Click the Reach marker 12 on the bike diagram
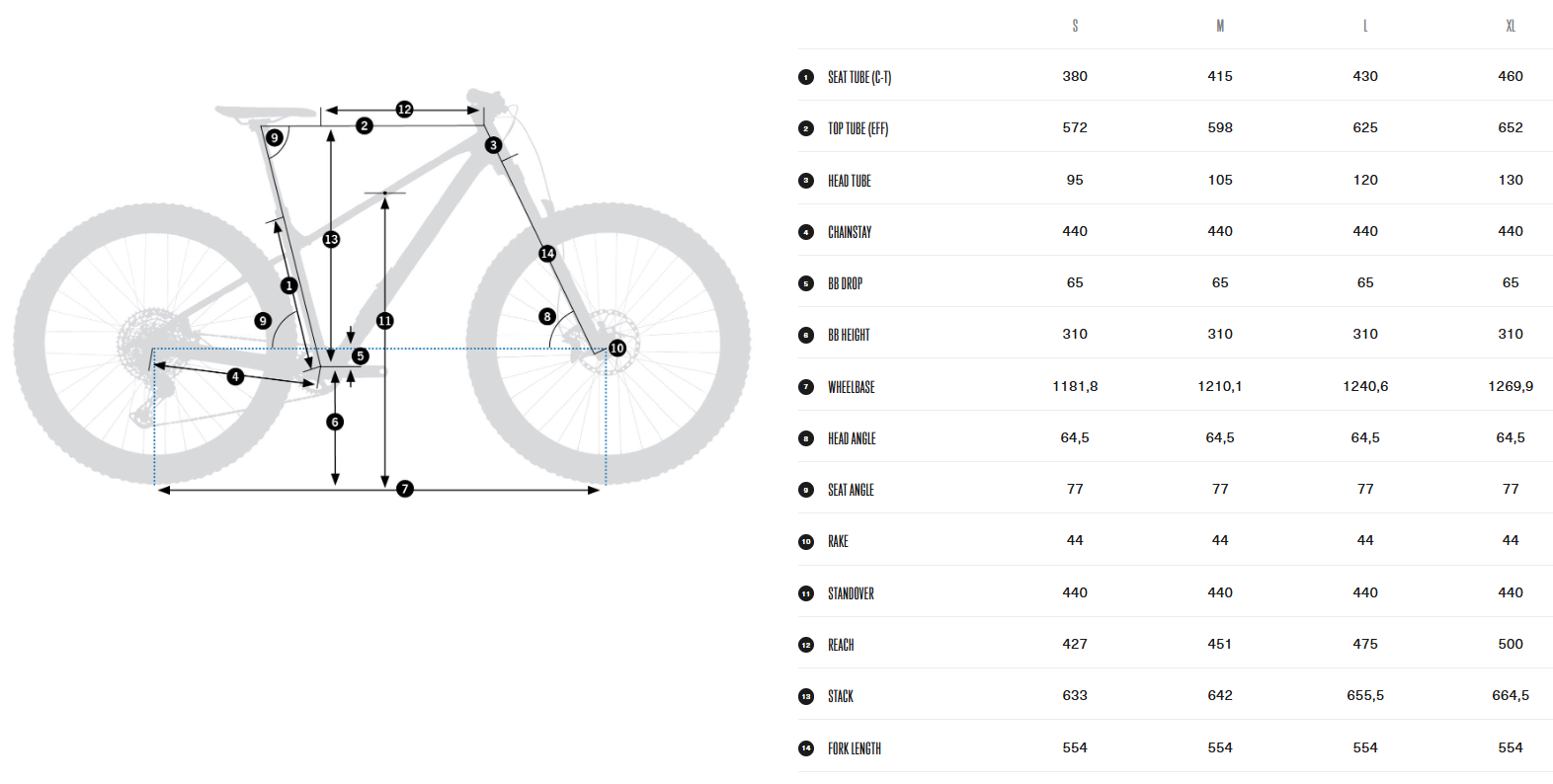The image size is (1553, 784). click(x=404, y=110)
